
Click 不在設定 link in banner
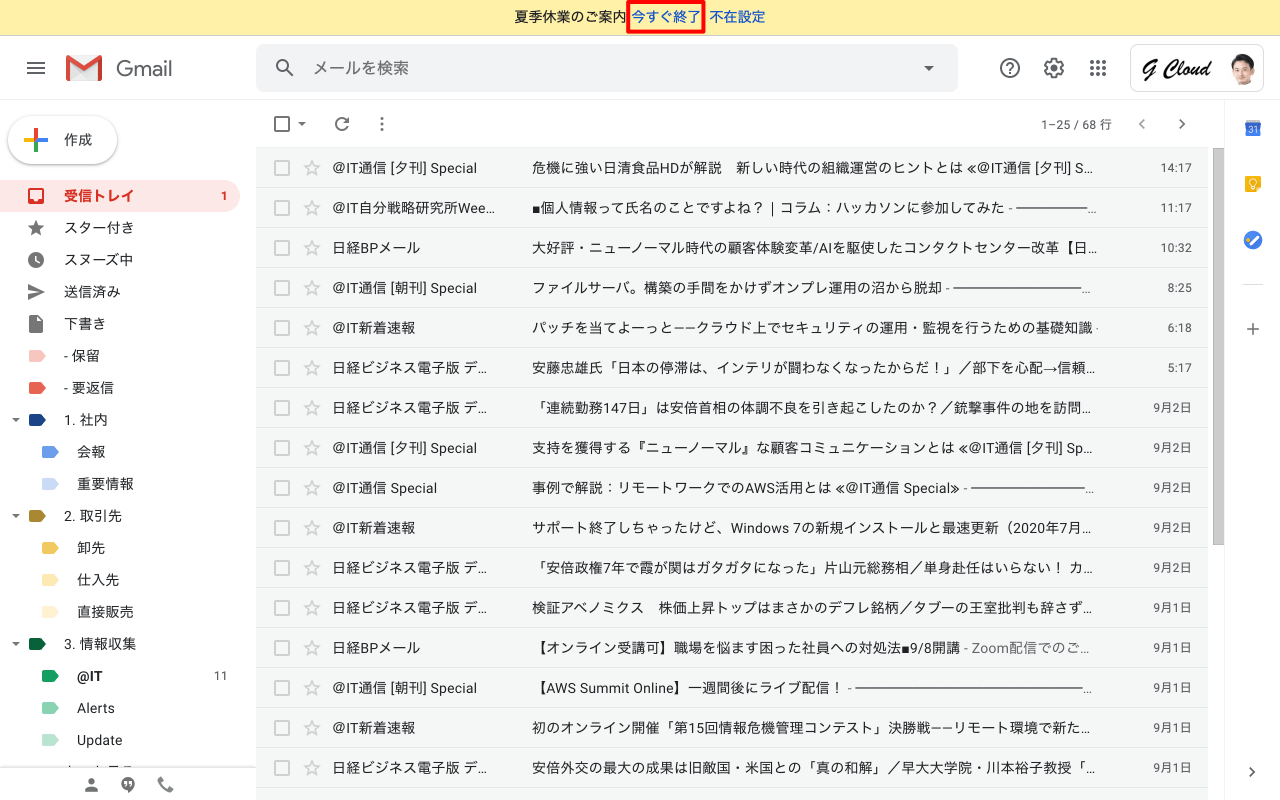click(737, 17)
